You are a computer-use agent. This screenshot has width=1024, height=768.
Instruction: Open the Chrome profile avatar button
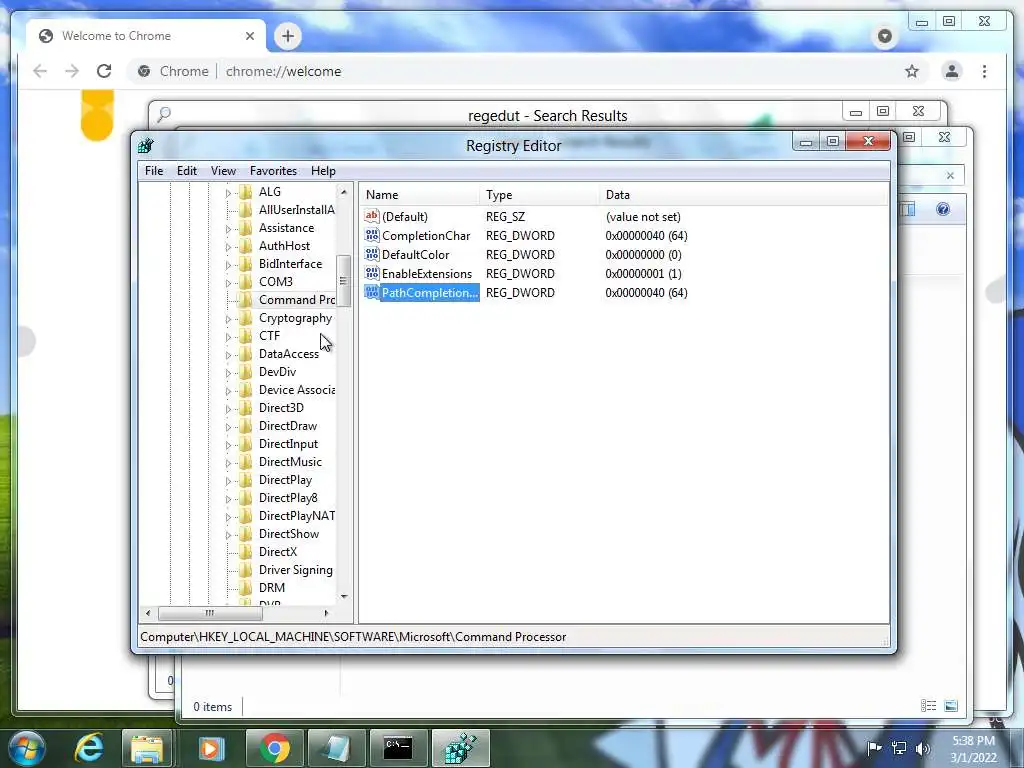click(952, 71)
